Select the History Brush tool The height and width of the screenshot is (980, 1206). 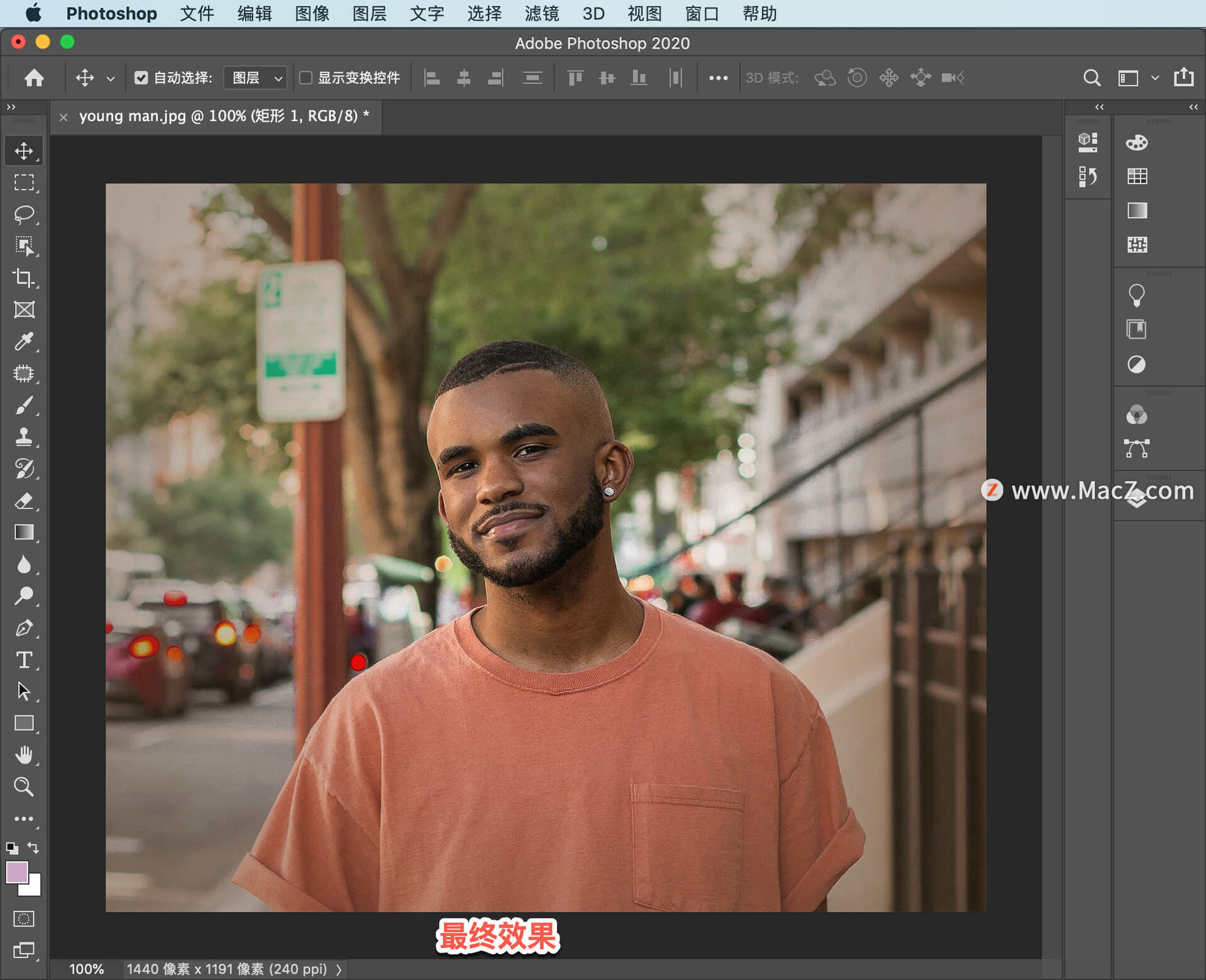click(24, 469)
